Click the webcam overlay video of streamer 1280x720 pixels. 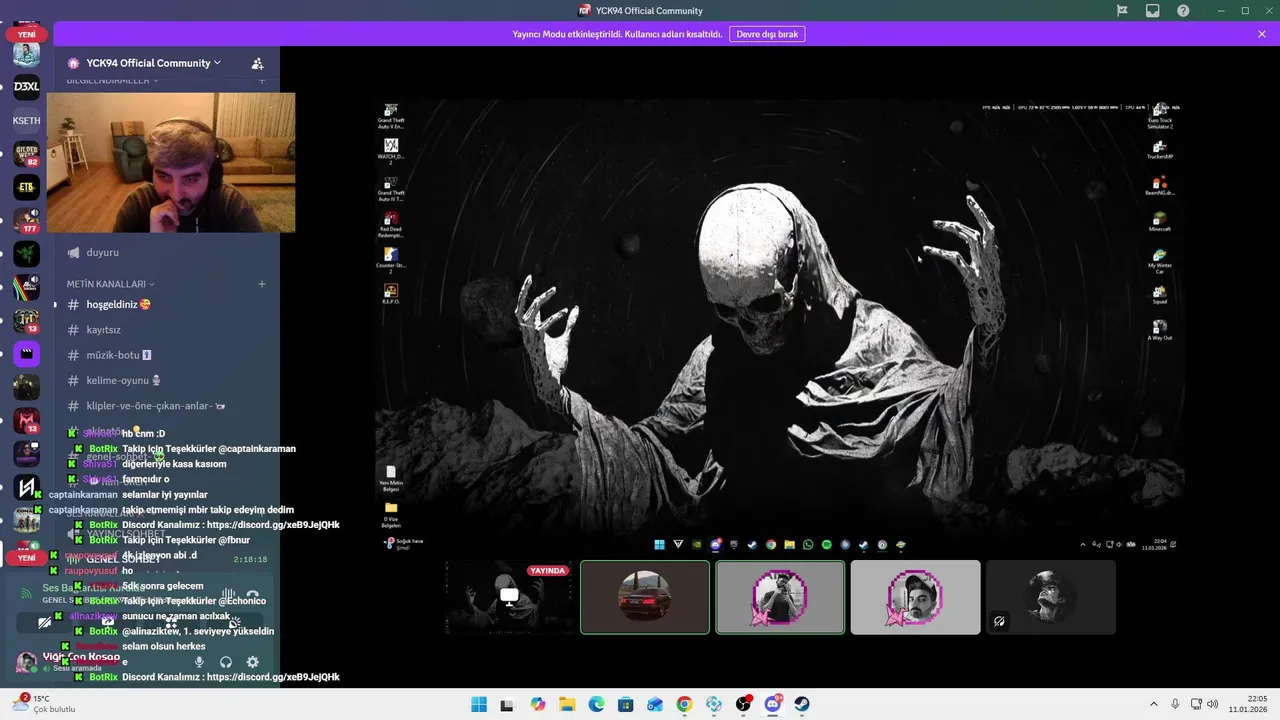click(x=171, y=163)
